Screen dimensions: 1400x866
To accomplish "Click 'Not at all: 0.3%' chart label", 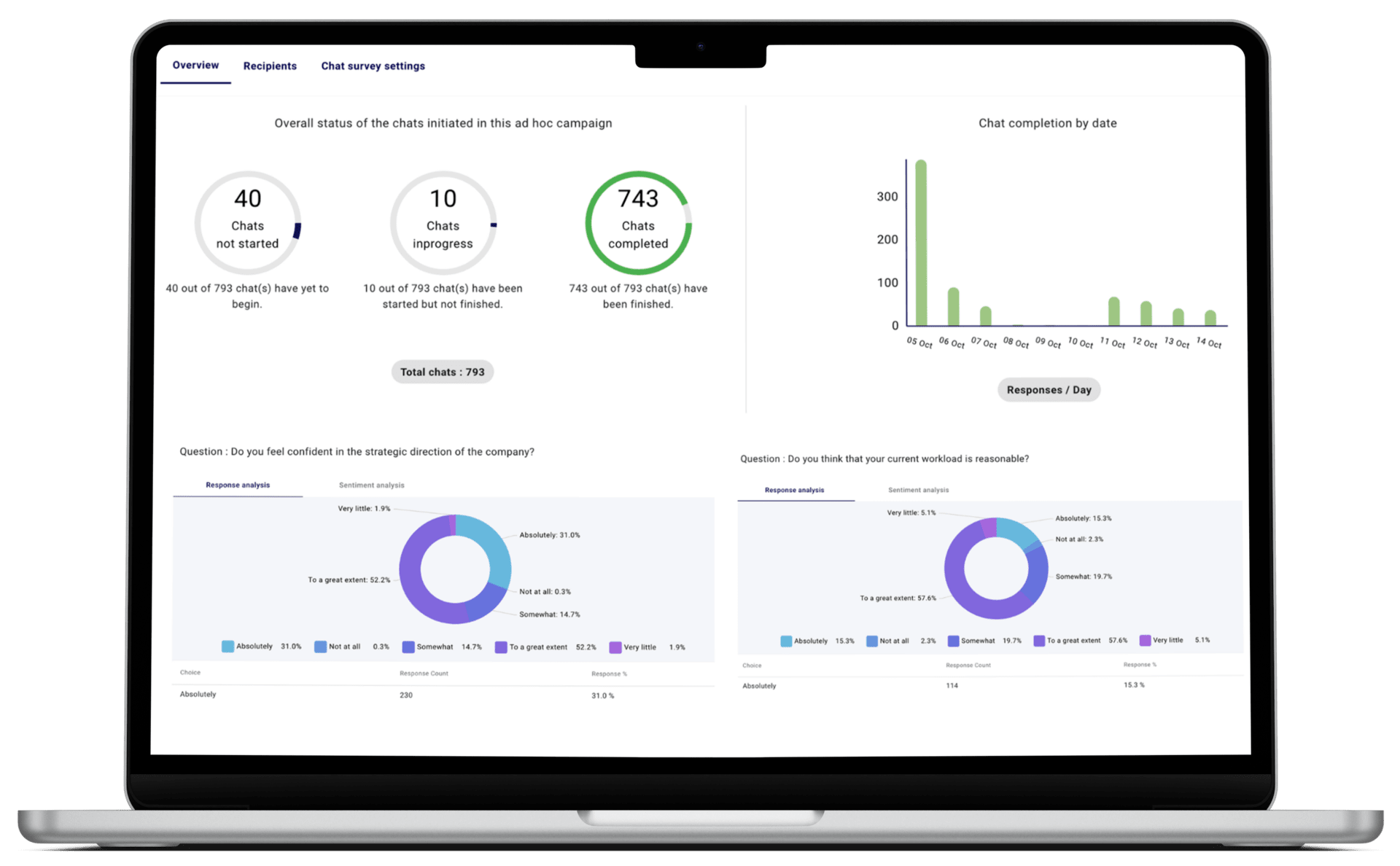I will 545,592.
